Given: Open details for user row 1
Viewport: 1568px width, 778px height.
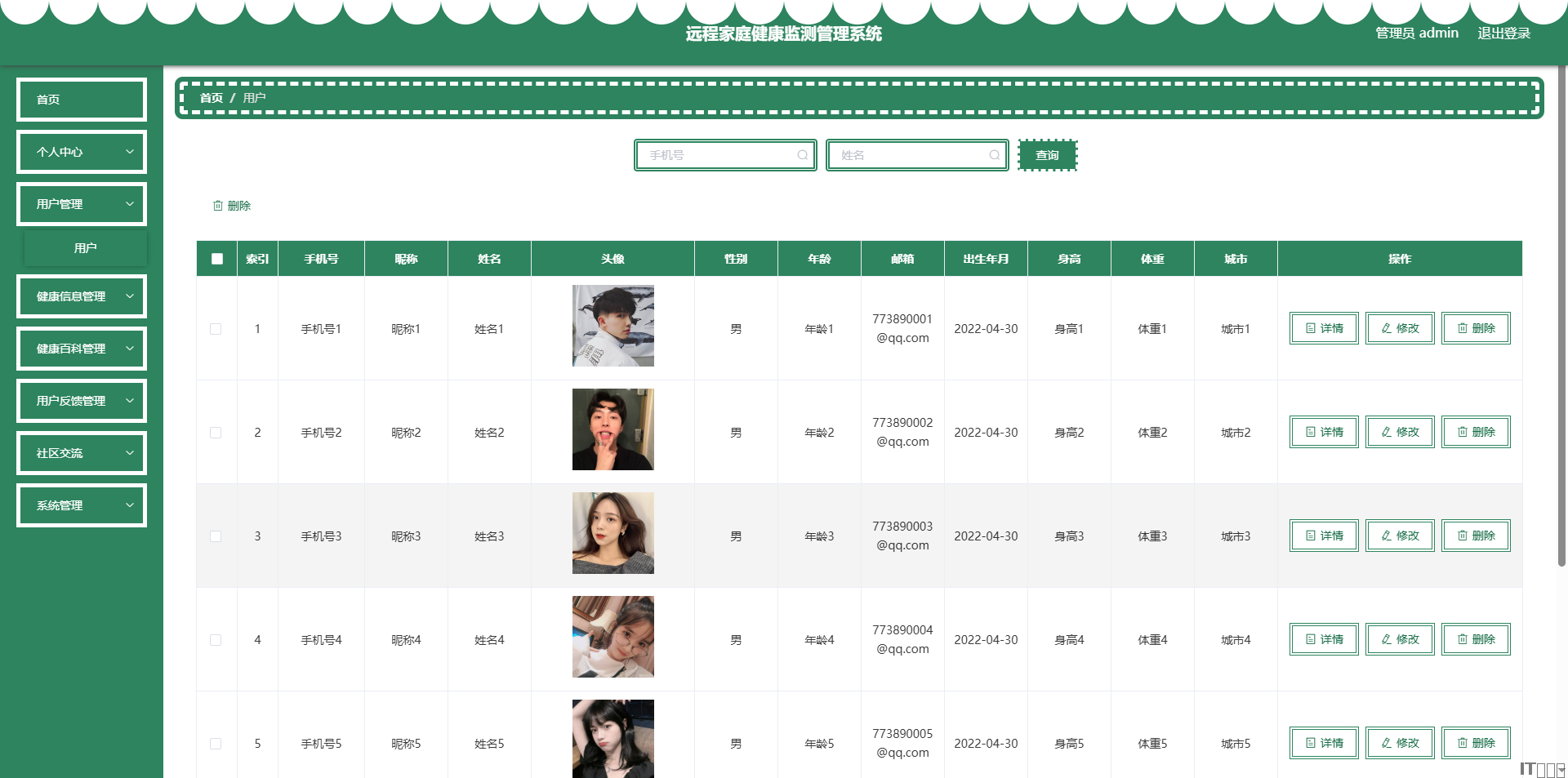Looking at the screenshot, I should tap(1323, 328).
